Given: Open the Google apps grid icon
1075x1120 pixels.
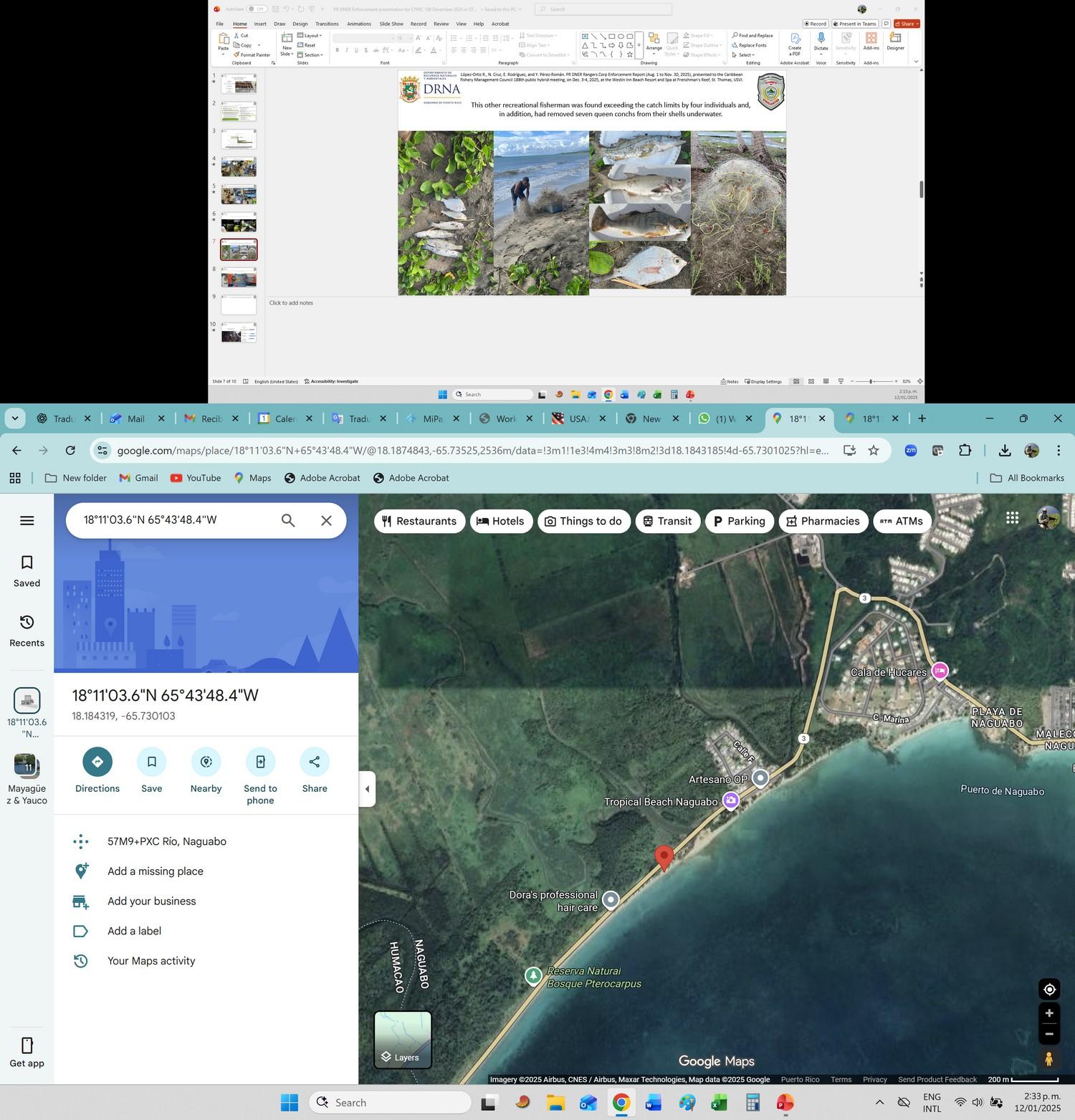Looking at the screenshot, I should (1012, 517).
